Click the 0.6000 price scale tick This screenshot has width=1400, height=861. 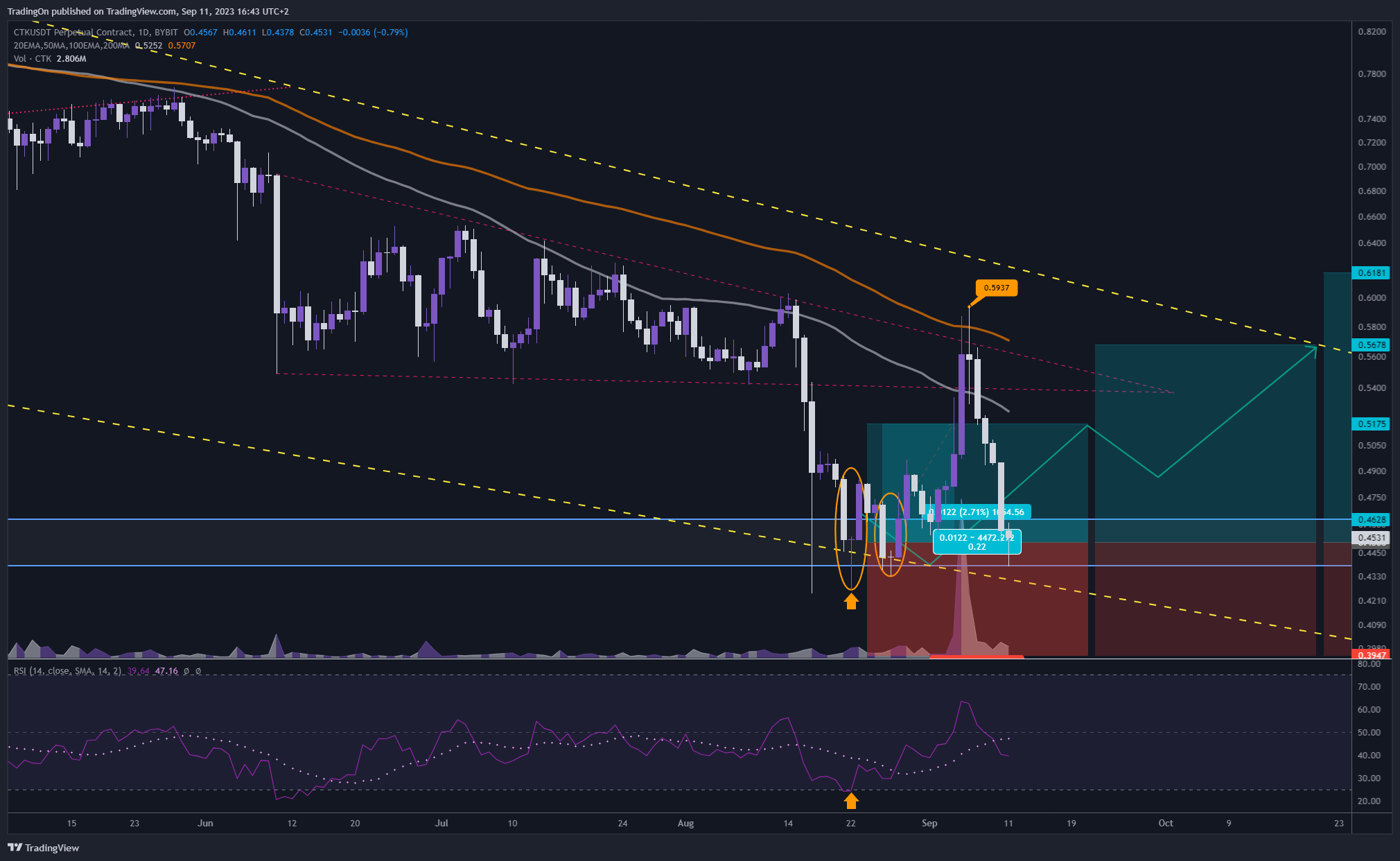[1372, 298]
